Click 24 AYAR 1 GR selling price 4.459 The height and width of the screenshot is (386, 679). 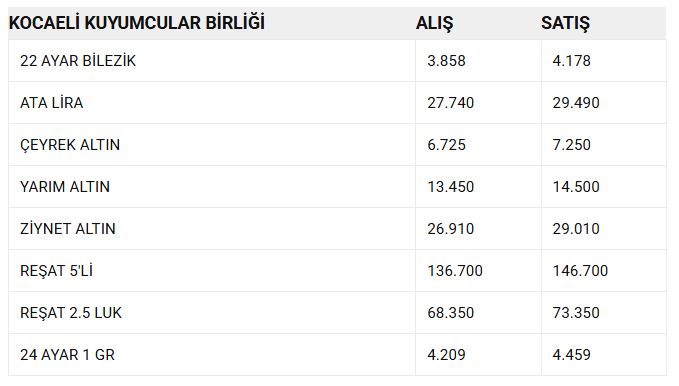pyautogui.click(x=572, y=355)
